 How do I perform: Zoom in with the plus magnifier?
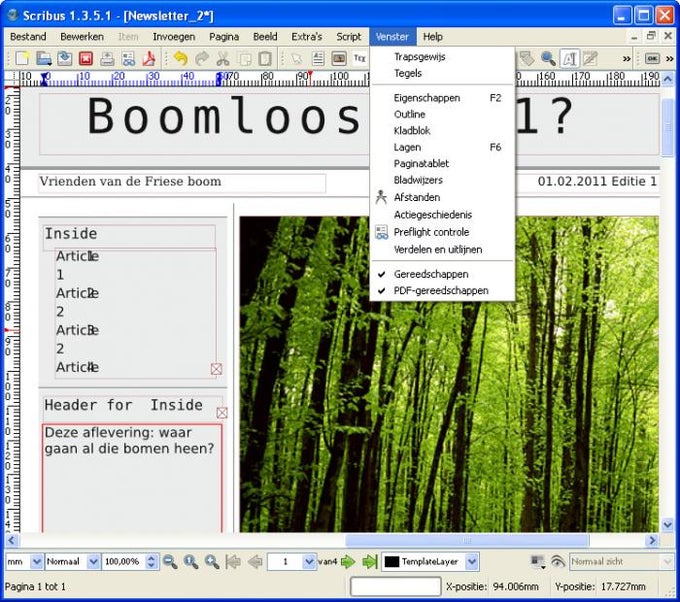(x=212, y=561)
